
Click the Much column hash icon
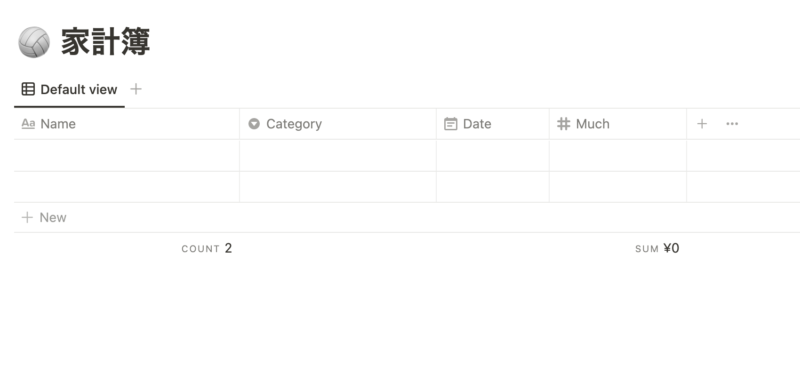[563, 124]
